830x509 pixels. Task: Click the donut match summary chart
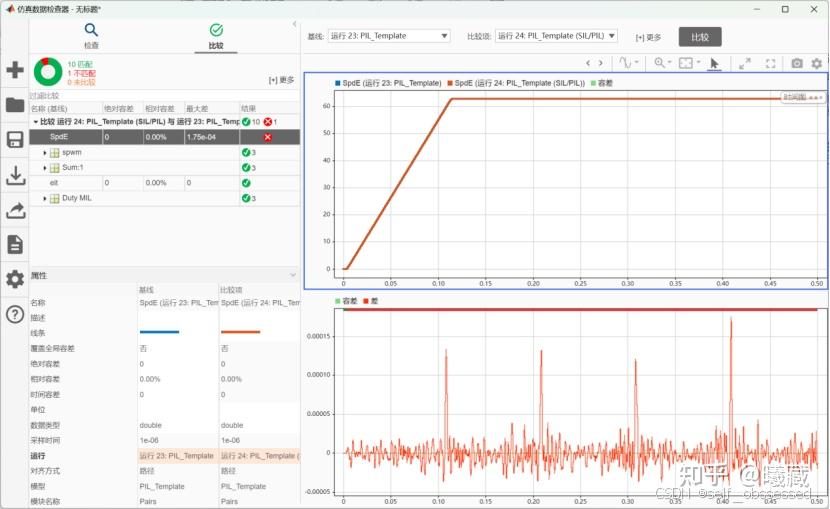tap(48, 72)
